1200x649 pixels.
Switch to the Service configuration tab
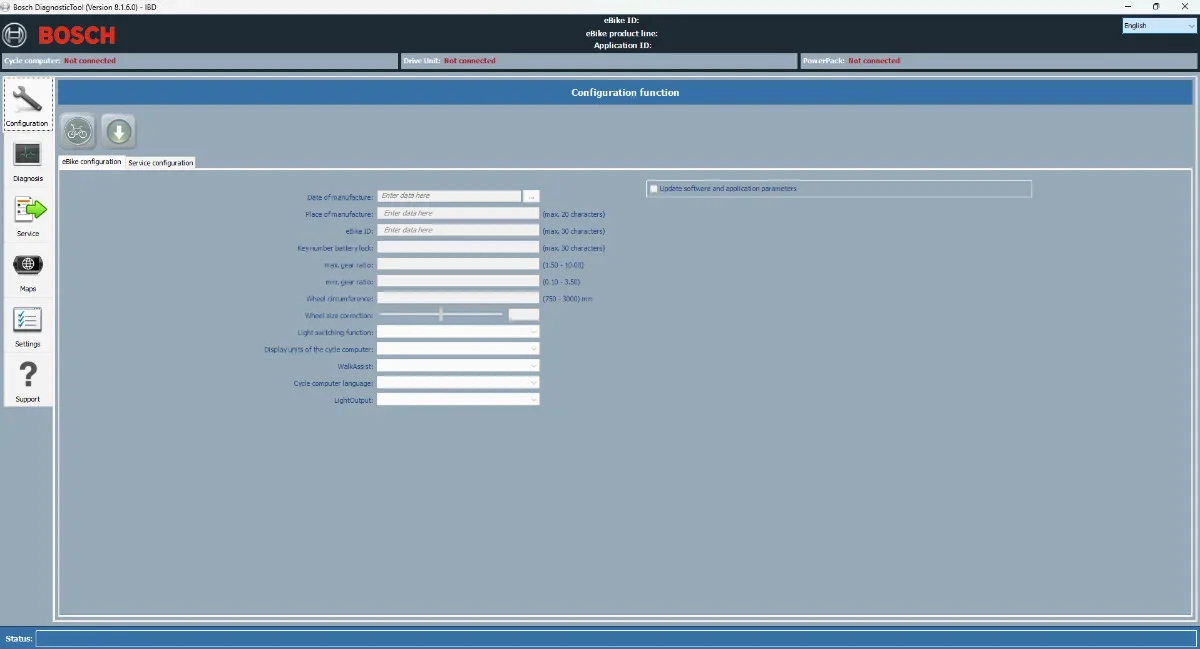[161, 162]
